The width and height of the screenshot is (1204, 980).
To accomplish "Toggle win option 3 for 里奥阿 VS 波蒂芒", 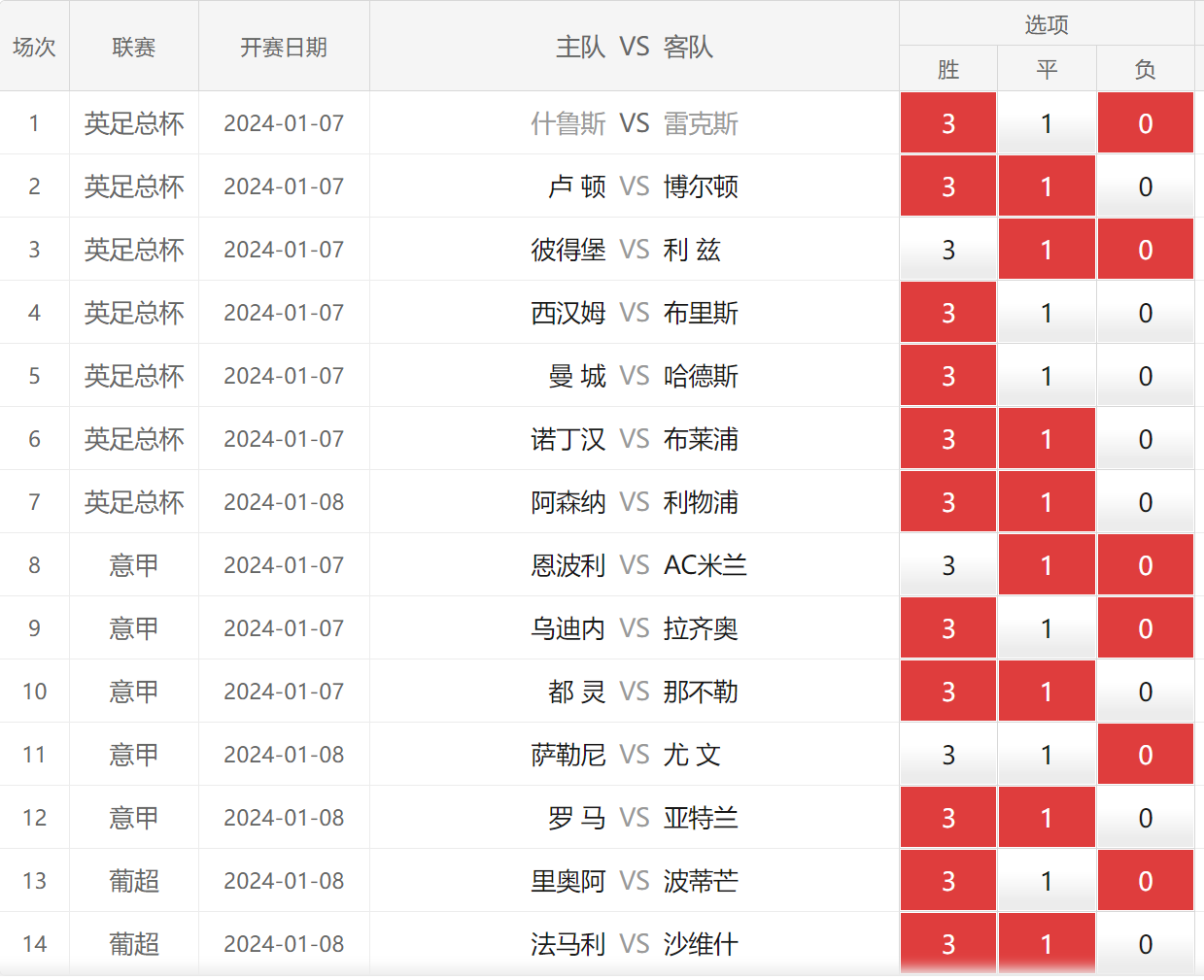I will 948,881.
